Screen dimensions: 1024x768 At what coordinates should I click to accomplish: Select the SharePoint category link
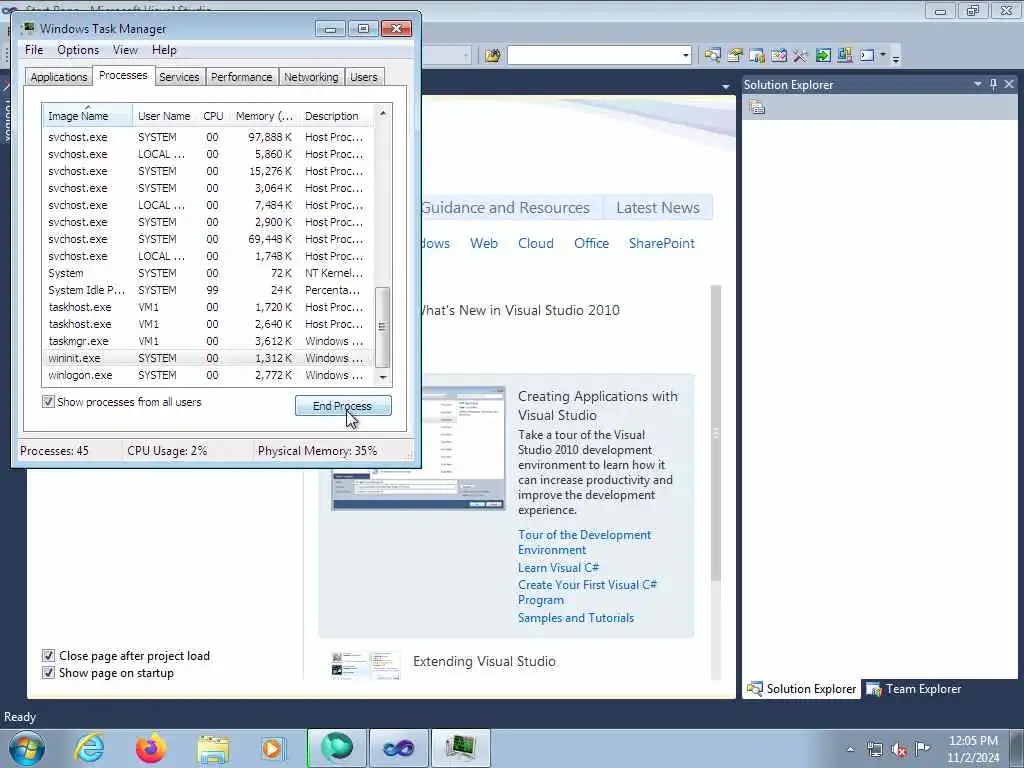point(662,243)
